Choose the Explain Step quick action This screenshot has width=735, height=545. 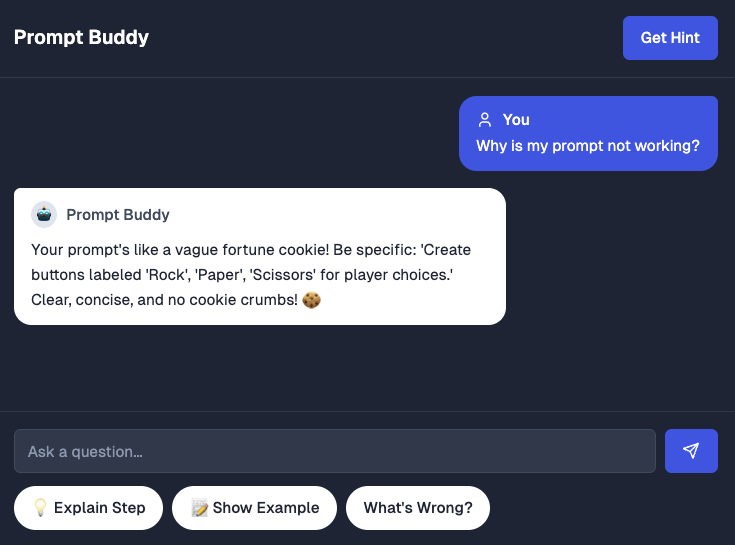(x=89, y=508)
